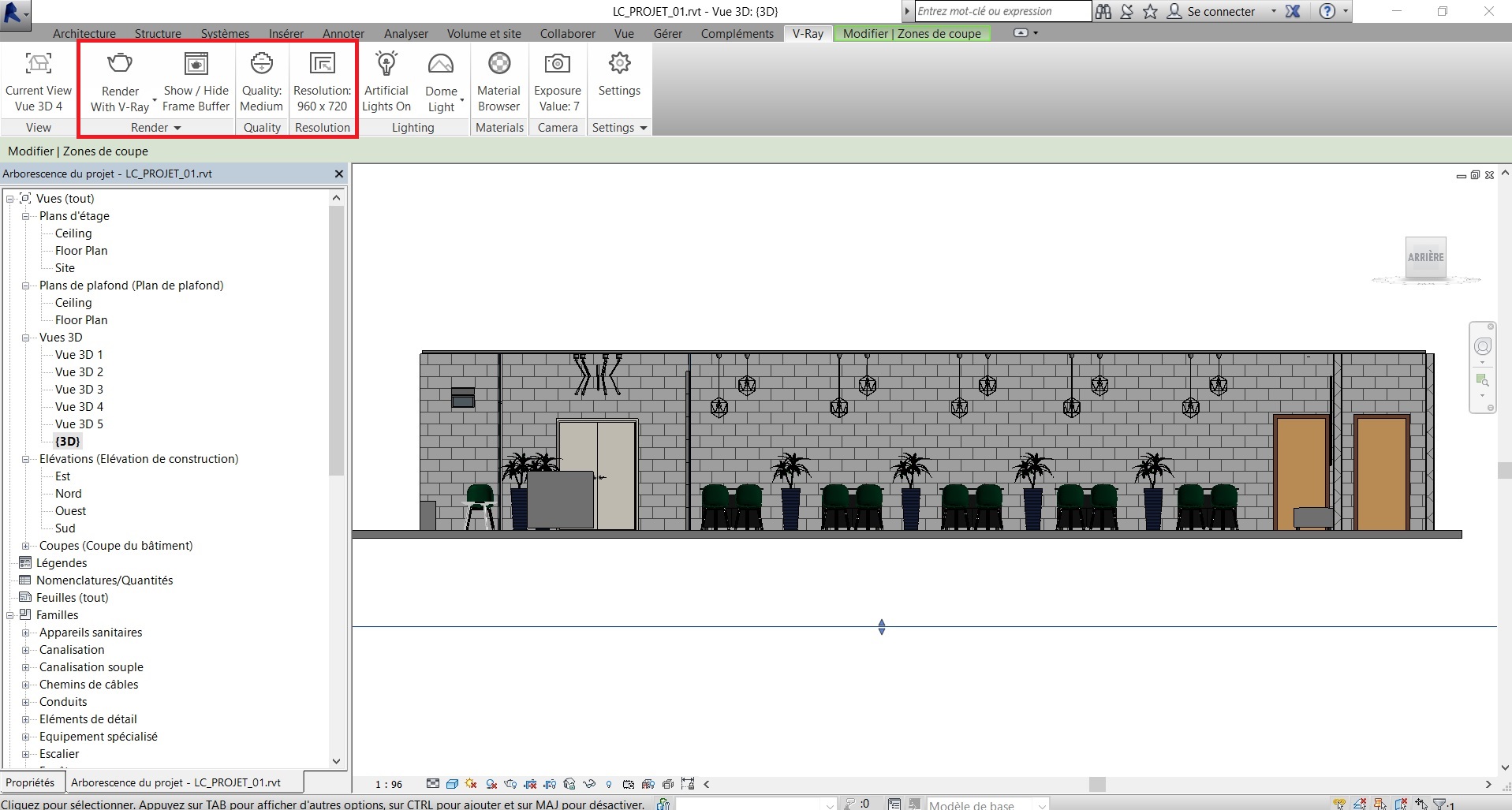
Task: Open the Gérer menu tab
Action: click(x=667, y=33)
